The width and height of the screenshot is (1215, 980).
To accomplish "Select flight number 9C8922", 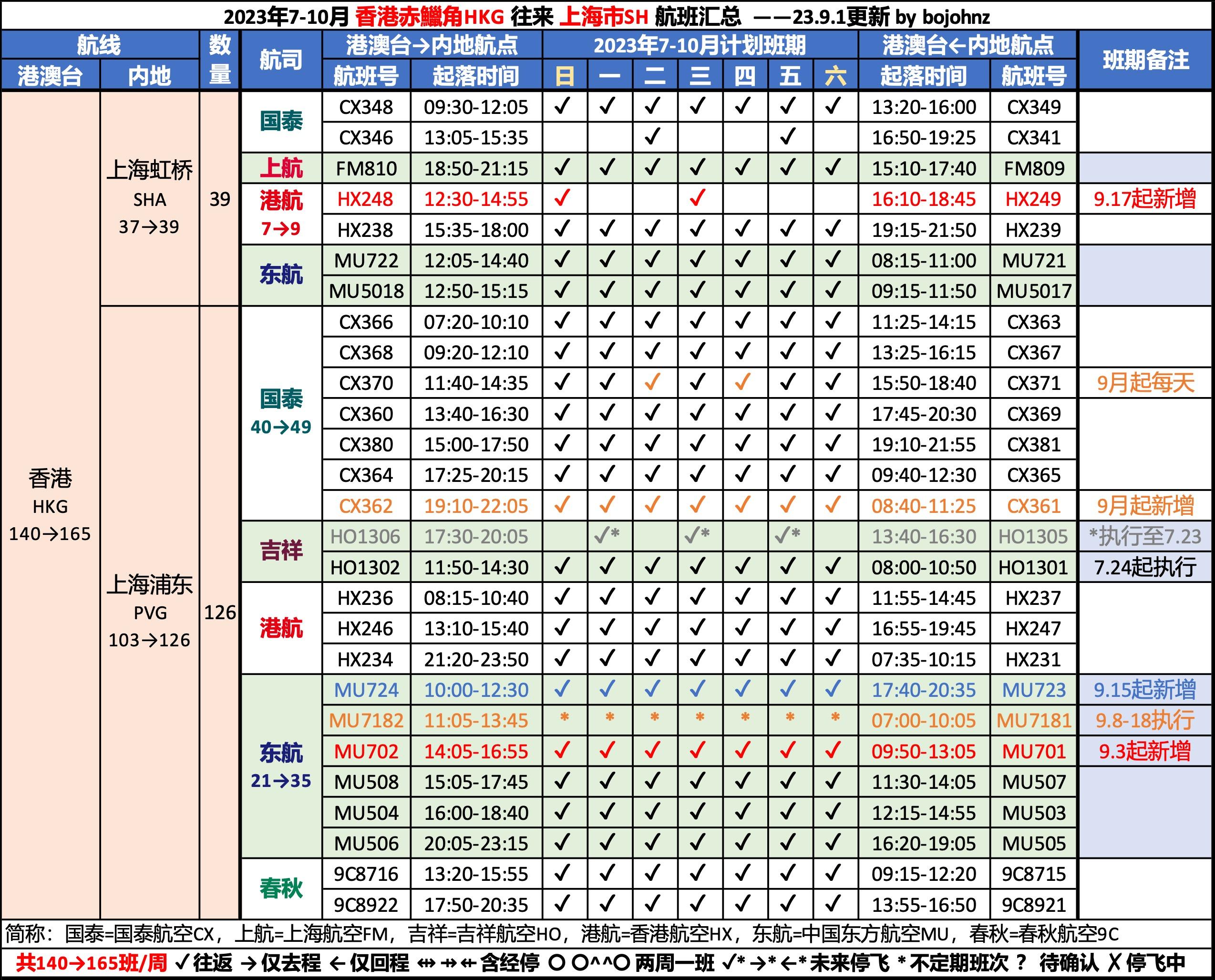I will pyautogui.click(x=366, y=904).
